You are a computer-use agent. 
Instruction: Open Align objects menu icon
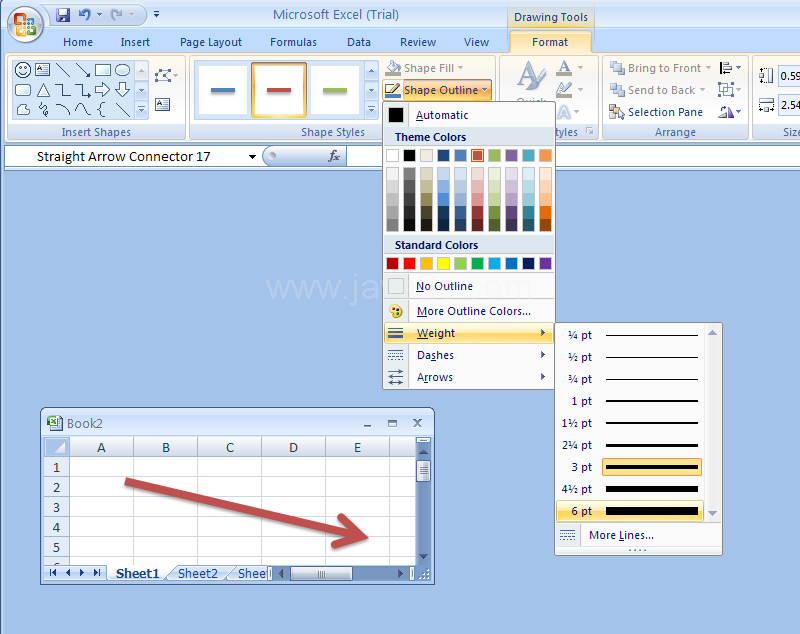(730, 68)
